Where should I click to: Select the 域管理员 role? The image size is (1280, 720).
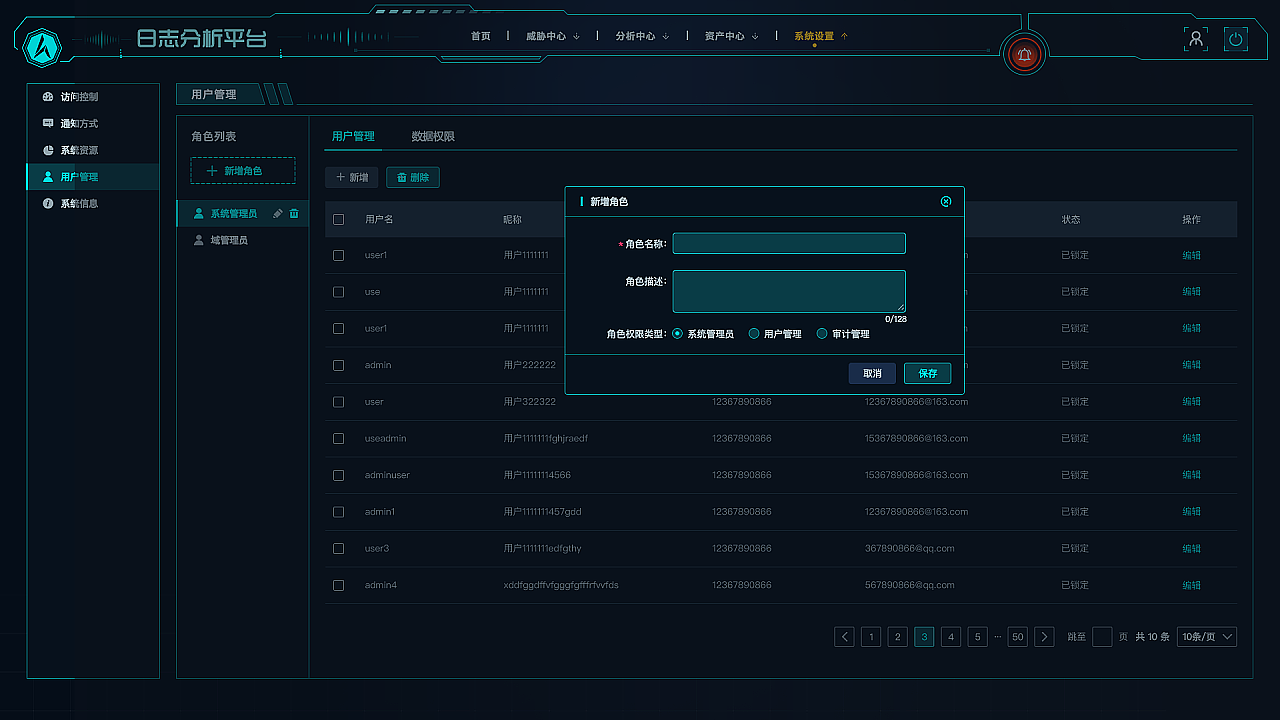(x=229, y=240)
